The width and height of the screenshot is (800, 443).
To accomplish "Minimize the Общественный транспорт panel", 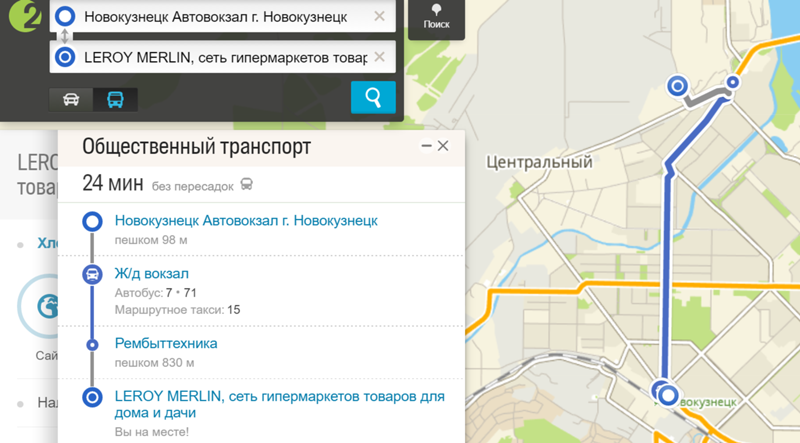I will 427,146.
